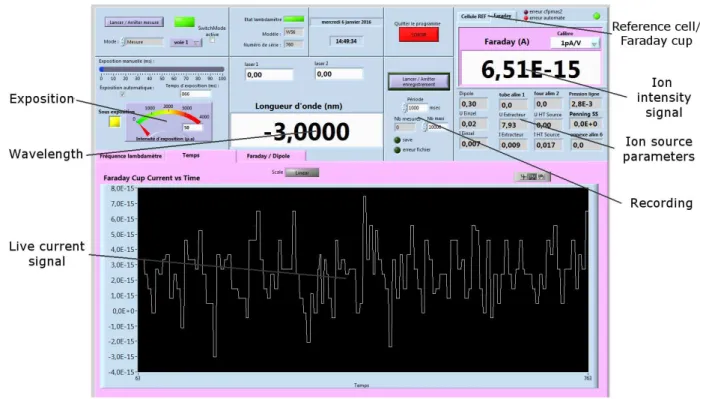Click the laser 2 value field
The width and height of the screenshot is (703, 399).
click(x=339, y=74)
